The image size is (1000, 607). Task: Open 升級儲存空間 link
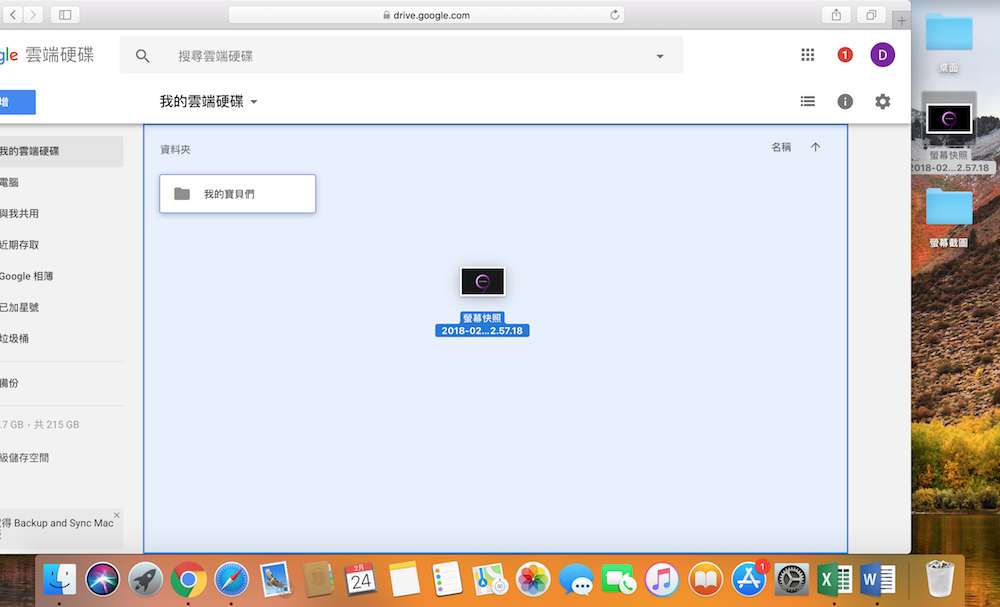24,458
